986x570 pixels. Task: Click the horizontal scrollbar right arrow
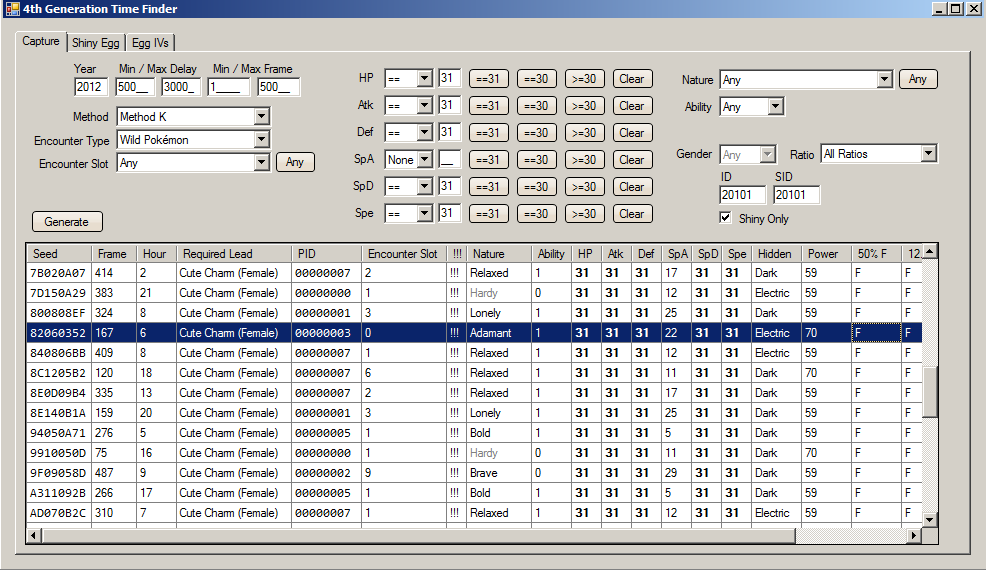pyautogui.click(x=914, y=535)
